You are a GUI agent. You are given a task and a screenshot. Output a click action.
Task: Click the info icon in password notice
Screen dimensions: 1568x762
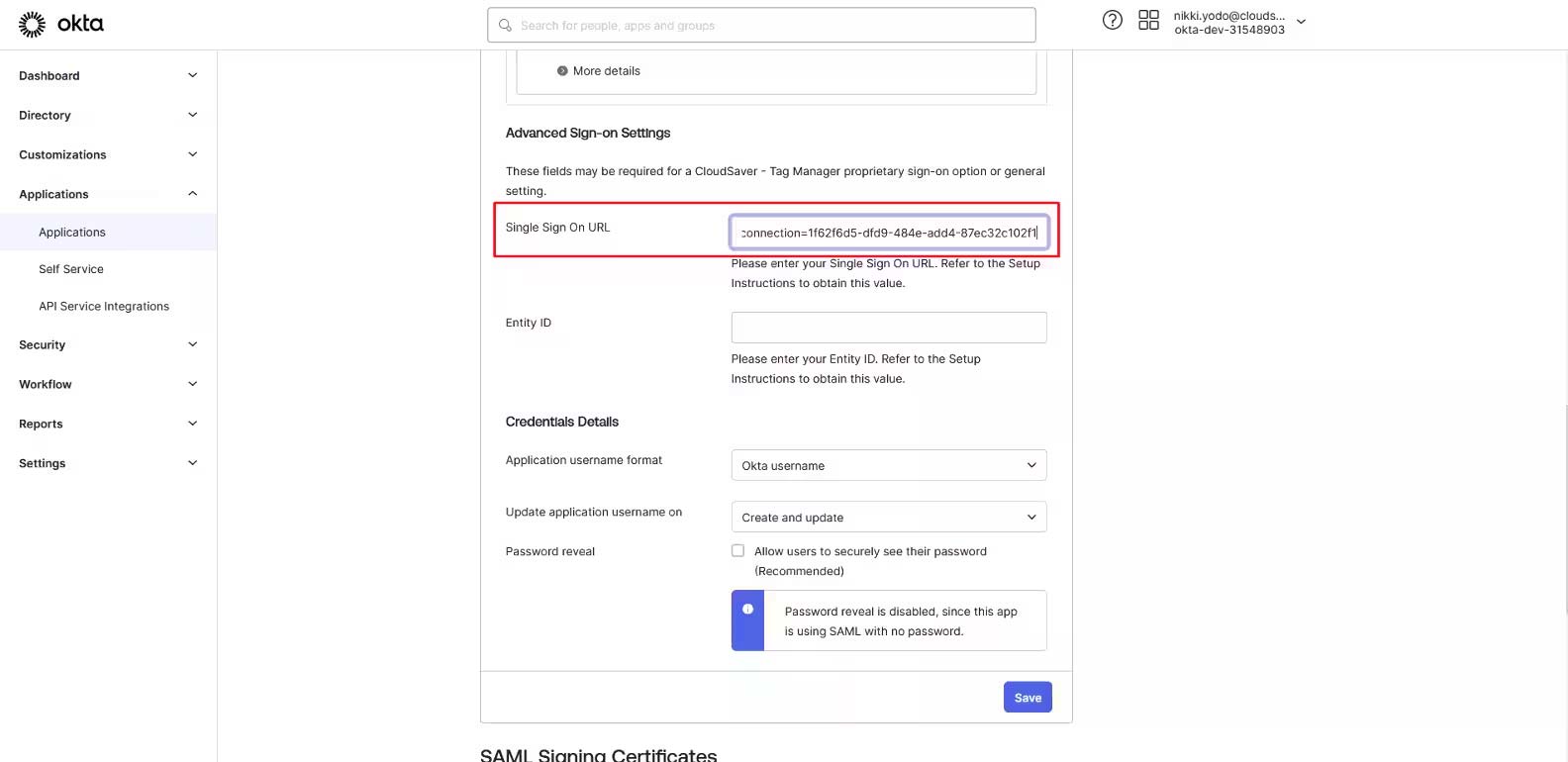click(x=747, y=610)
